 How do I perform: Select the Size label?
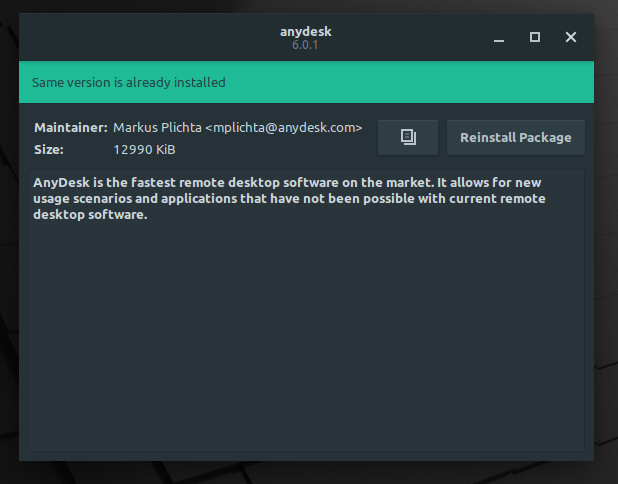click(x=49, y=150)
